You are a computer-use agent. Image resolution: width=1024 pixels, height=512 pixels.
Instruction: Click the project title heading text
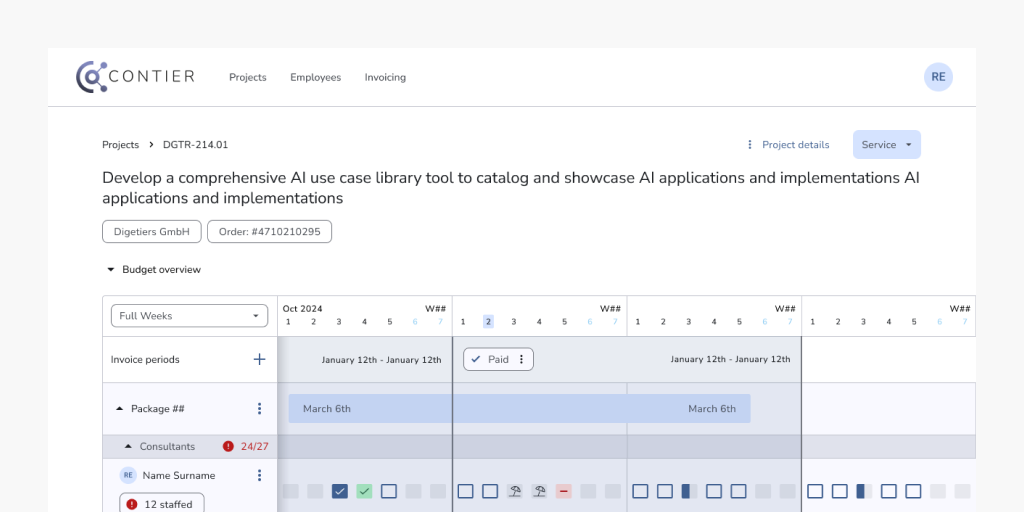coord(511,188)
